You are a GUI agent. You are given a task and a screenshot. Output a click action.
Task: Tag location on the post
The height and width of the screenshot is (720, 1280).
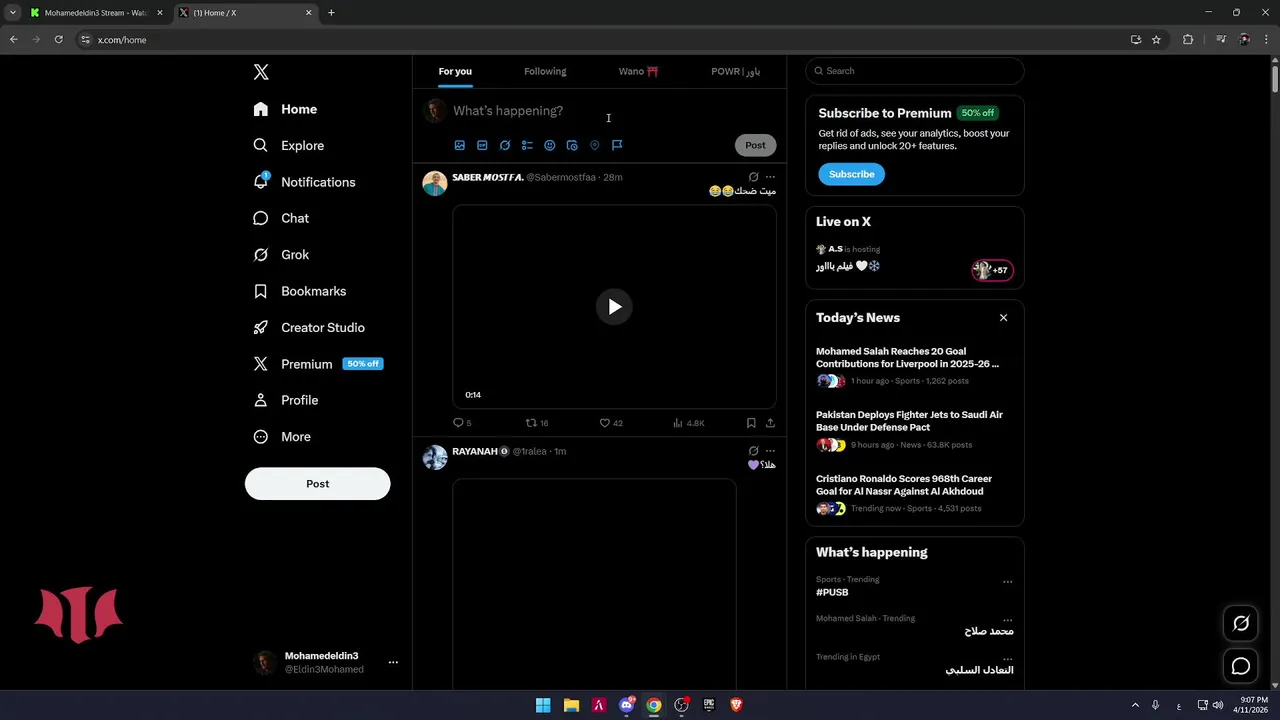(594, 145)
